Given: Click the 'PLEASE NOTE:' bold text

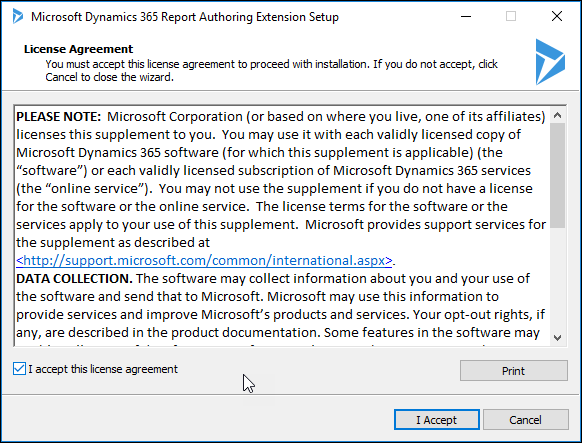Looking at the screenshot, I should pos(59,117).
